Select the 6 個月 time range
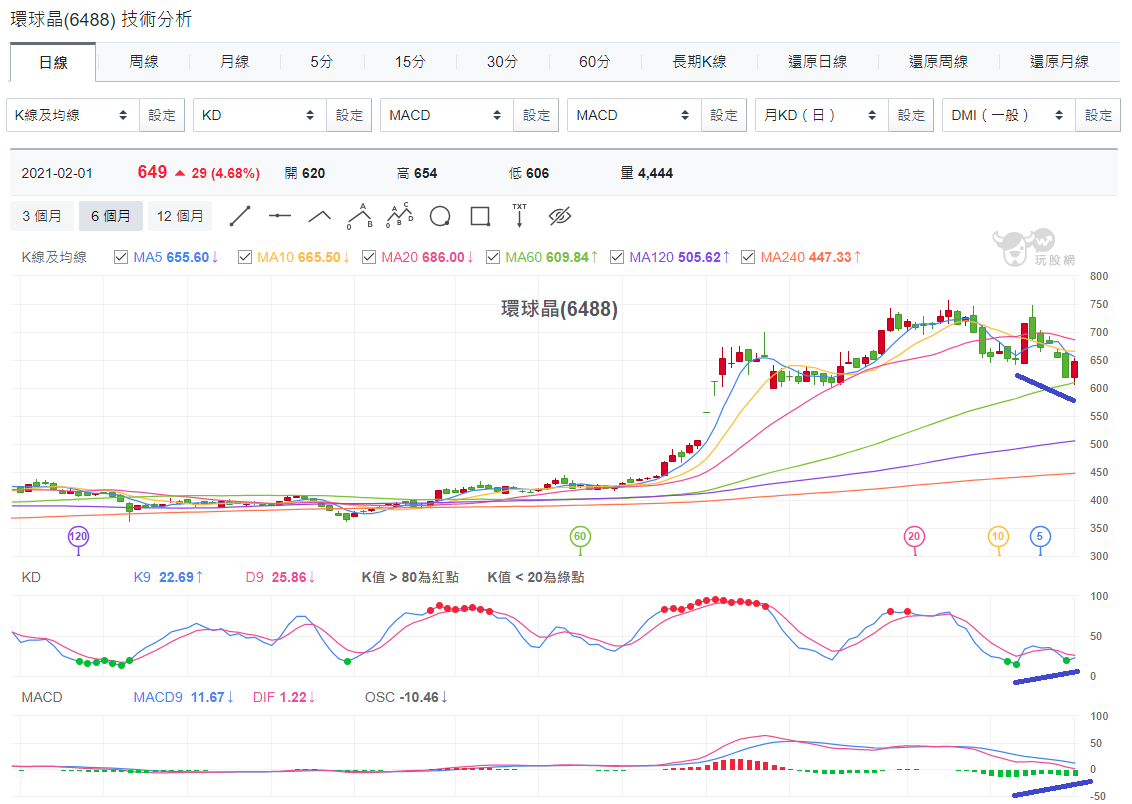1132x804 pixels. 110,216
